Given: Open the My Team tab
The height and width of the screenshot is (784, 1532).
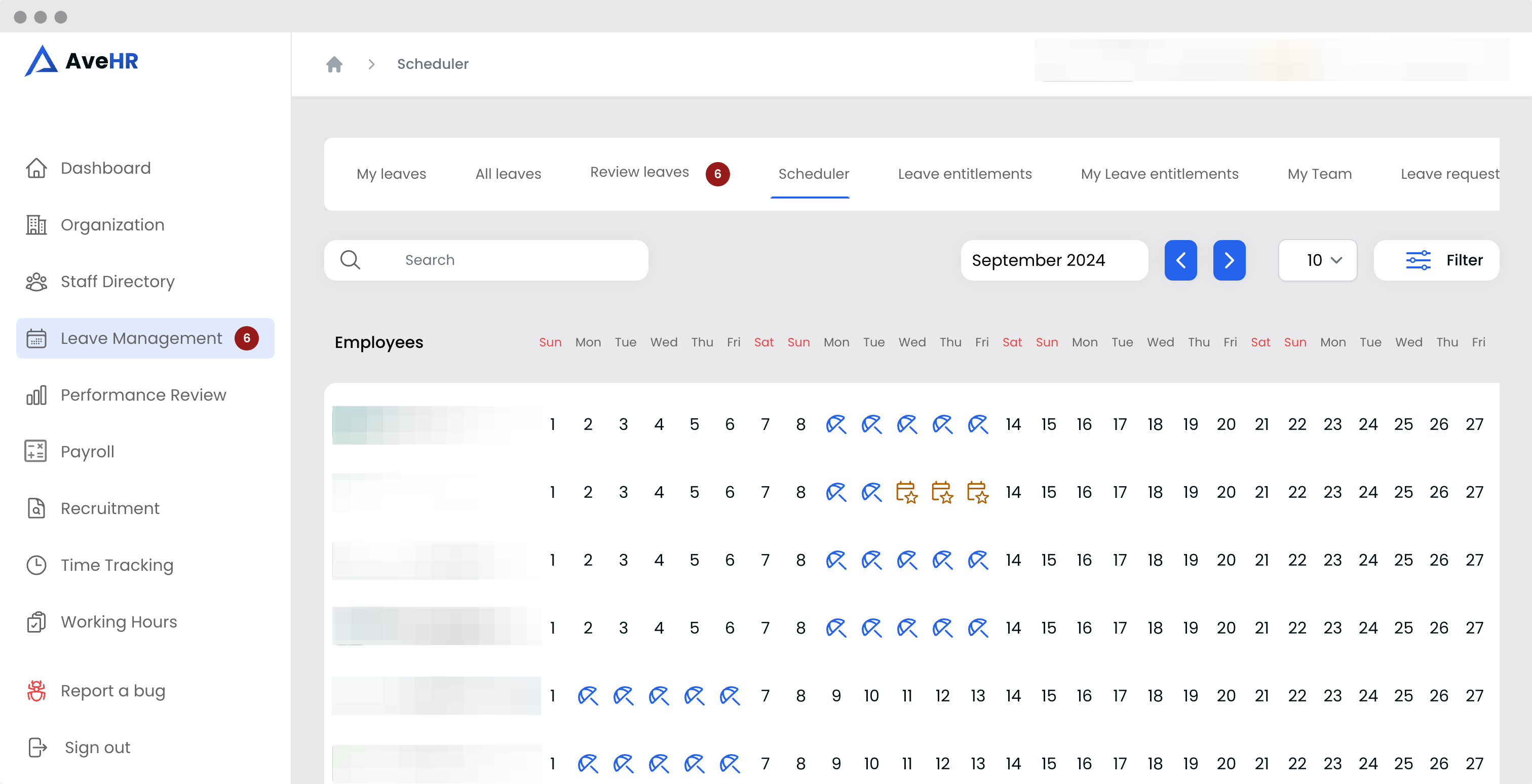Looking at the screenshot, I should coord(1319,174).
